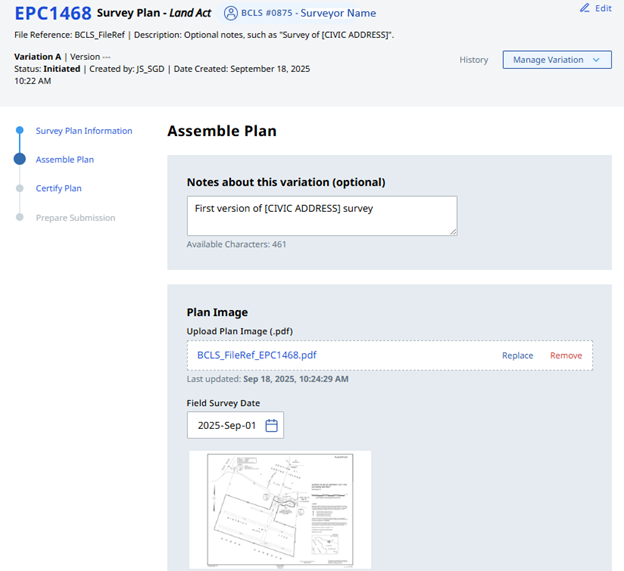Click the Certify Plan step circle

[x=19, y=188]
